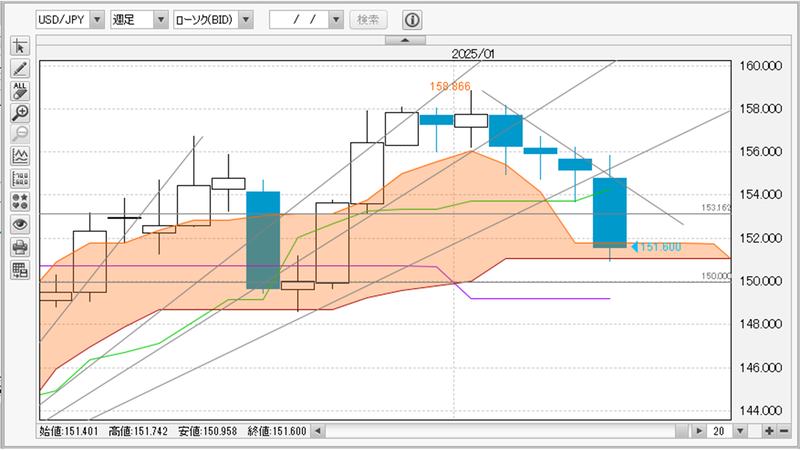Open the symbols and marks icon

click(x=20, y=202)
